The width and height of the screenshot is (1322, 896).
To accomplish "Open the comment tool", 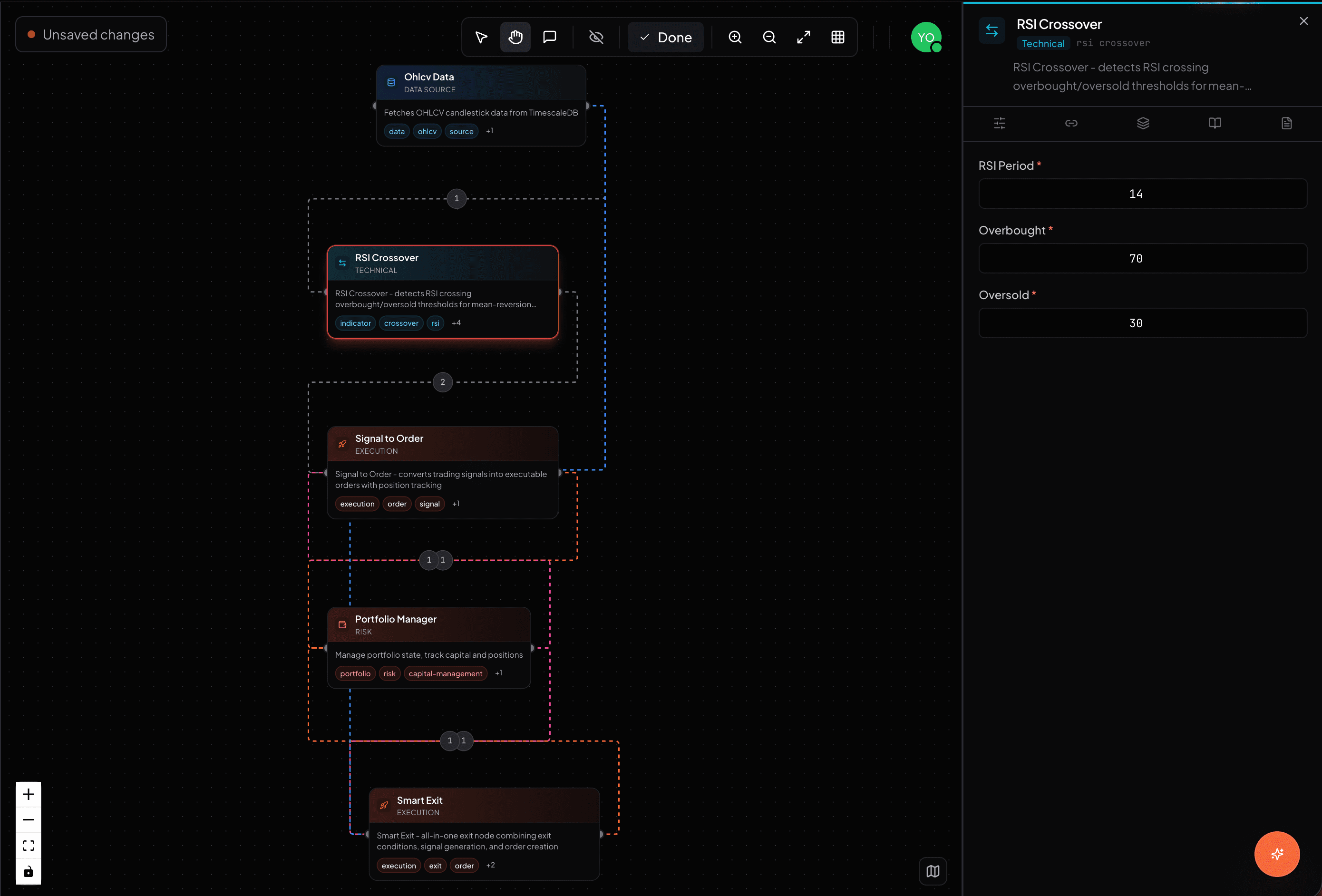I will (550, 37).
